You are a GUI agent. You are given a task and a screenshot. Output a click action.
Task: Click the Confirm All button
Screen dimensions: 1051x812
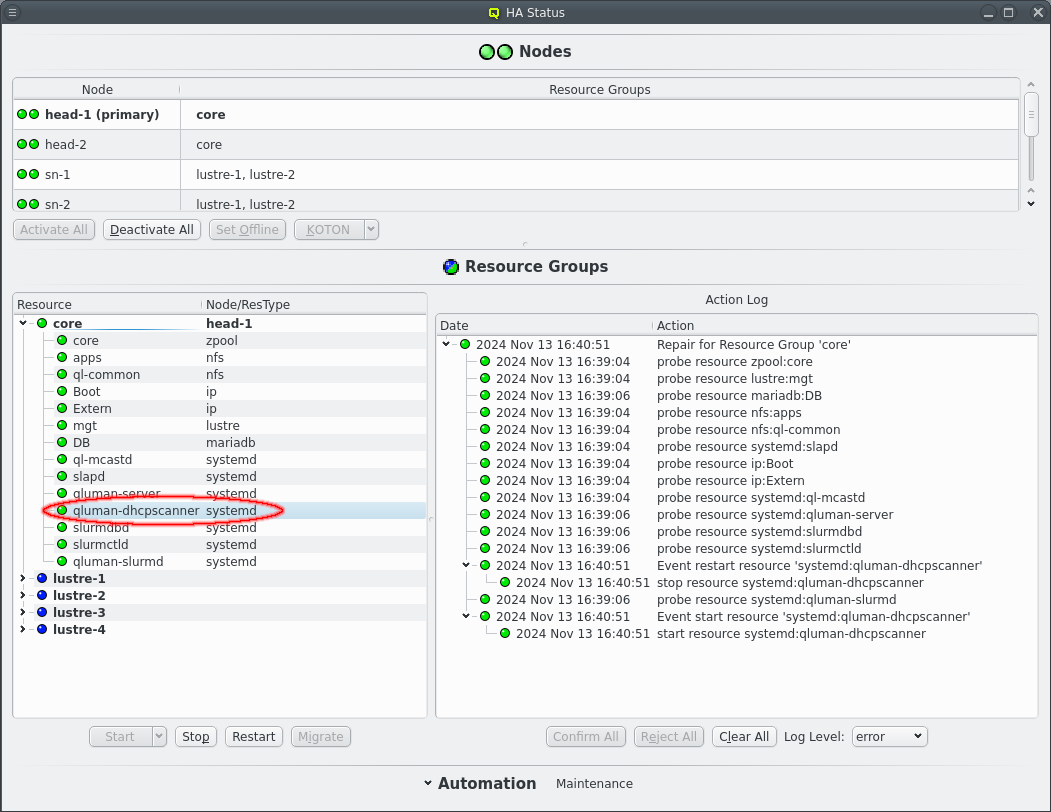[586, 736]
